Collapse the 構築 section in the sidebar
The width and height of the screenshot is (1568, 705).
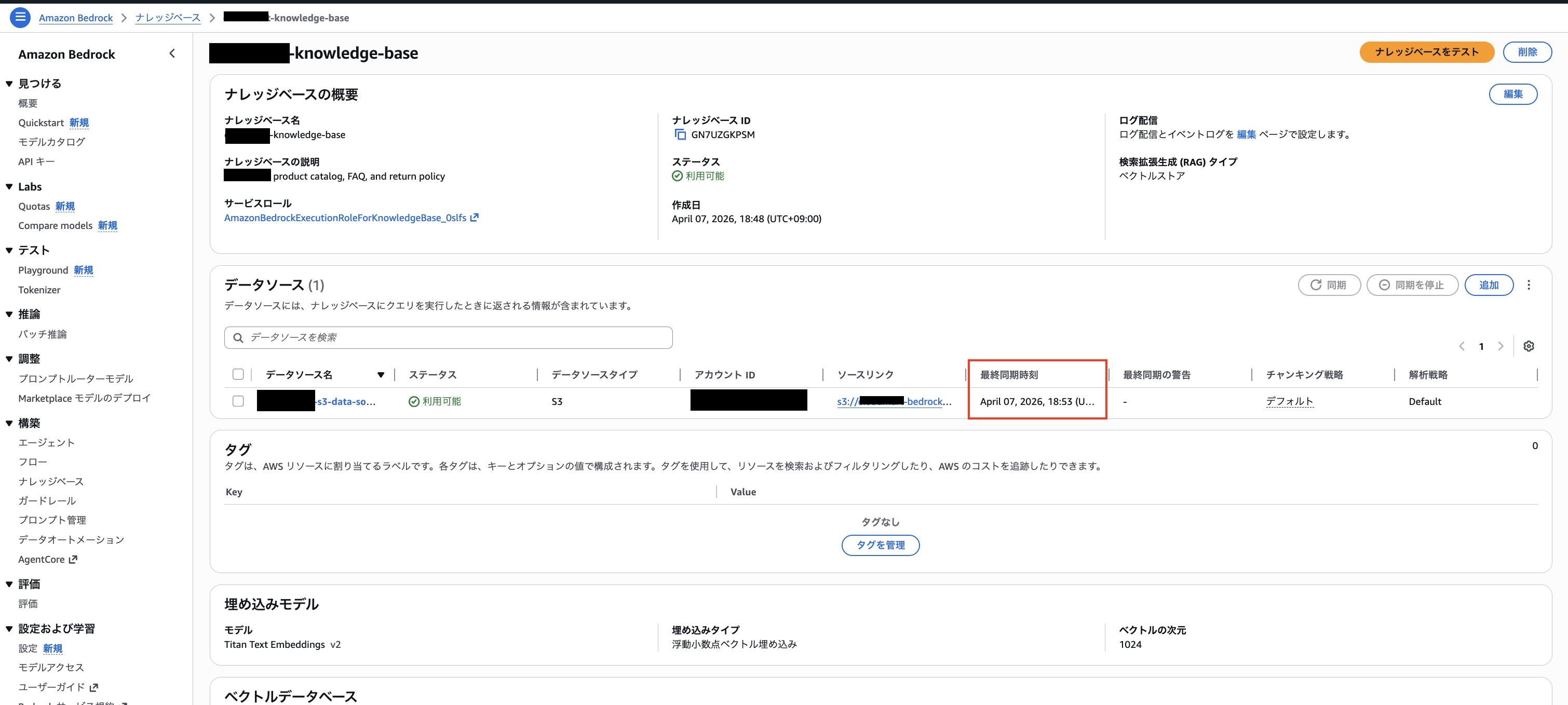9,422
